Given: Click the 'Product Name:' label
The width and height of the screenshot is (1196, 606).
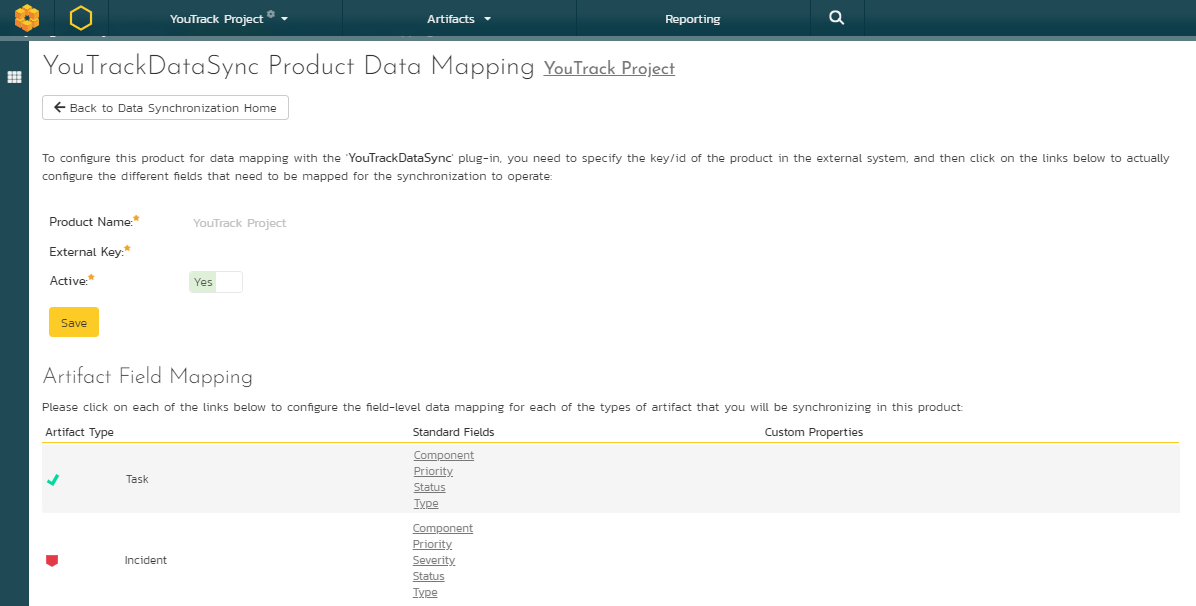Looking at the screenshot, I should pyautogui.click(x=91, y=222).
